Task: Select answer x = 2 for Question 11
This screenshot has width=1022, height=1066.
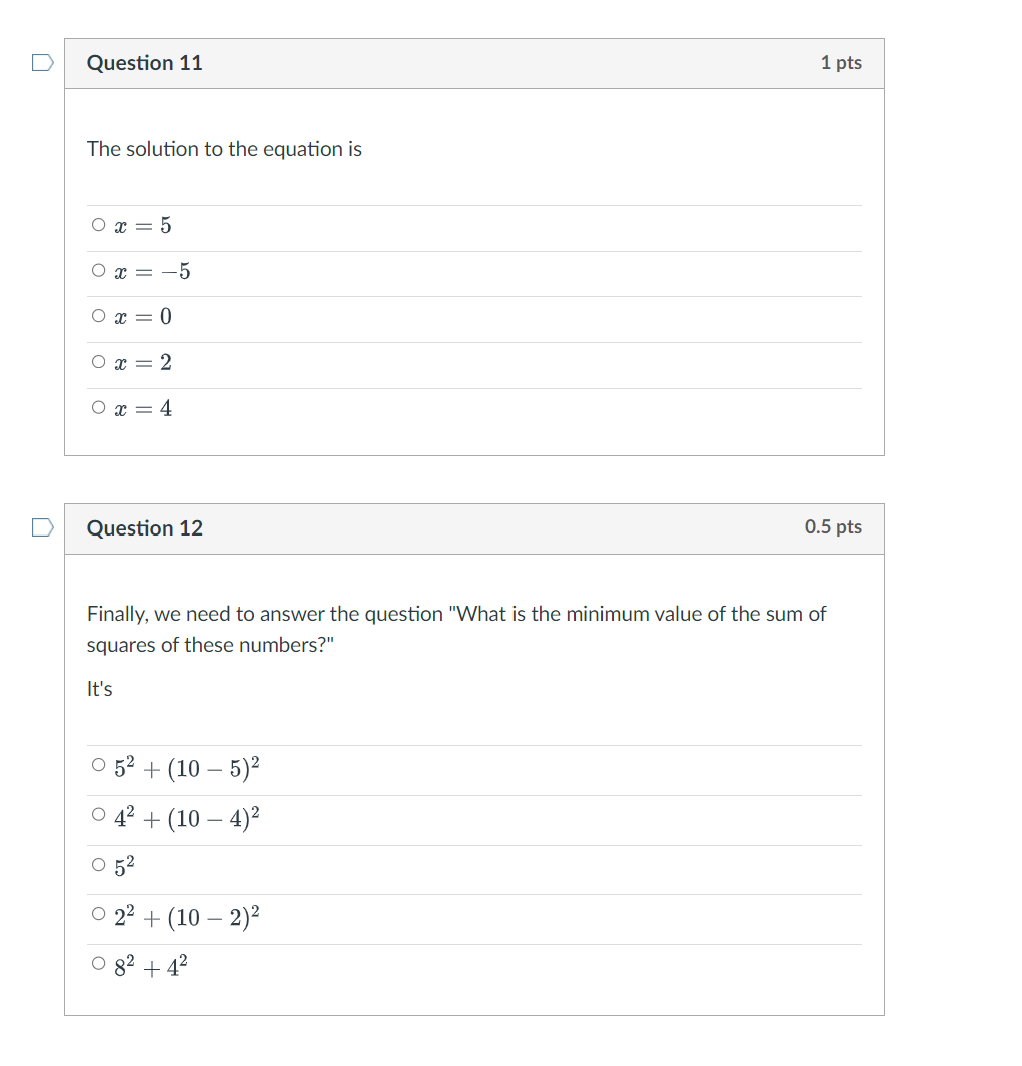Action: pyautogui.click(x=97, y=362)
